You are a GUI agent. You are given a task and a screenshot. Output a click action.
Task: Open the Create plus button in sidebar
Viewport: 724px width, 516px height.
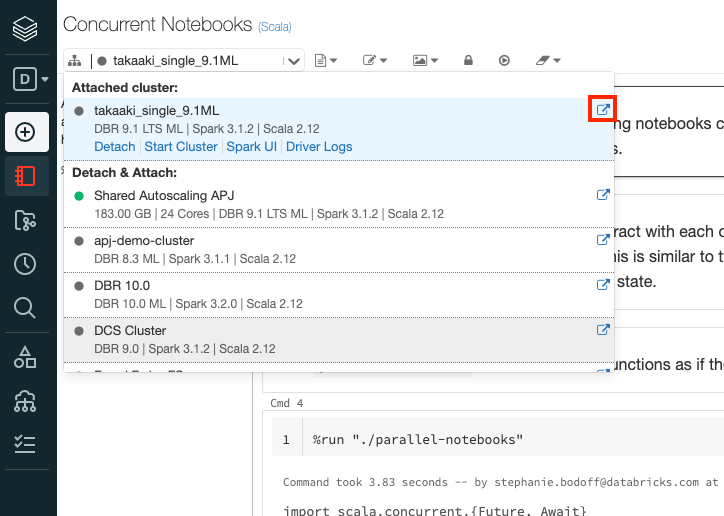[x=27, y=132]
